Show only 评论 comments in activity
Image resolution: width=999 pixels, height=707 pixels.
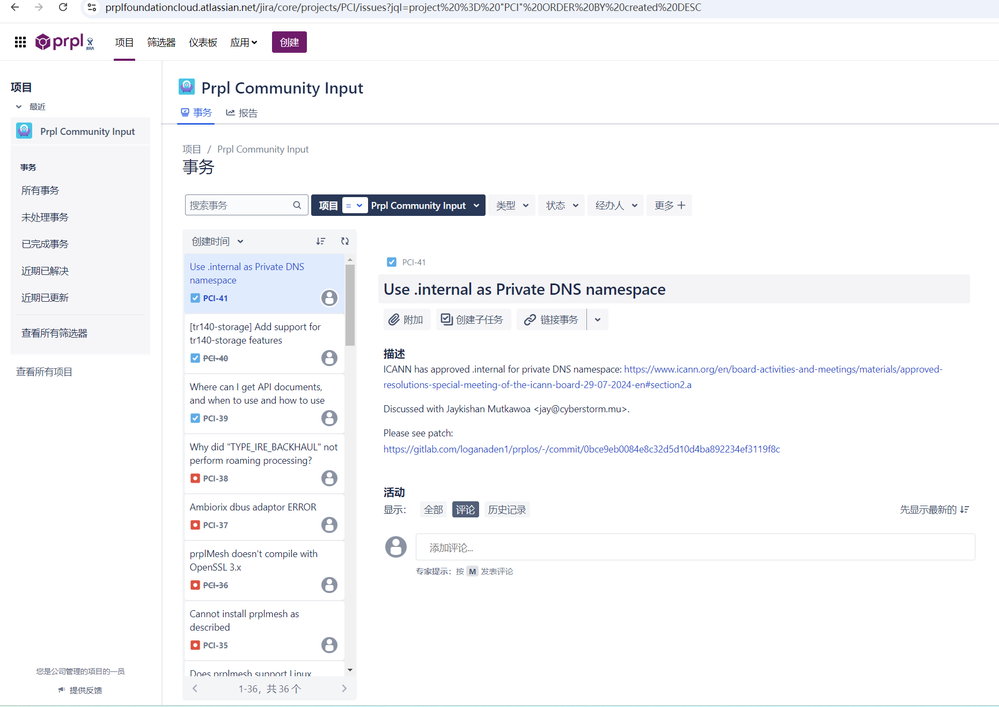(x=465, y=510)
